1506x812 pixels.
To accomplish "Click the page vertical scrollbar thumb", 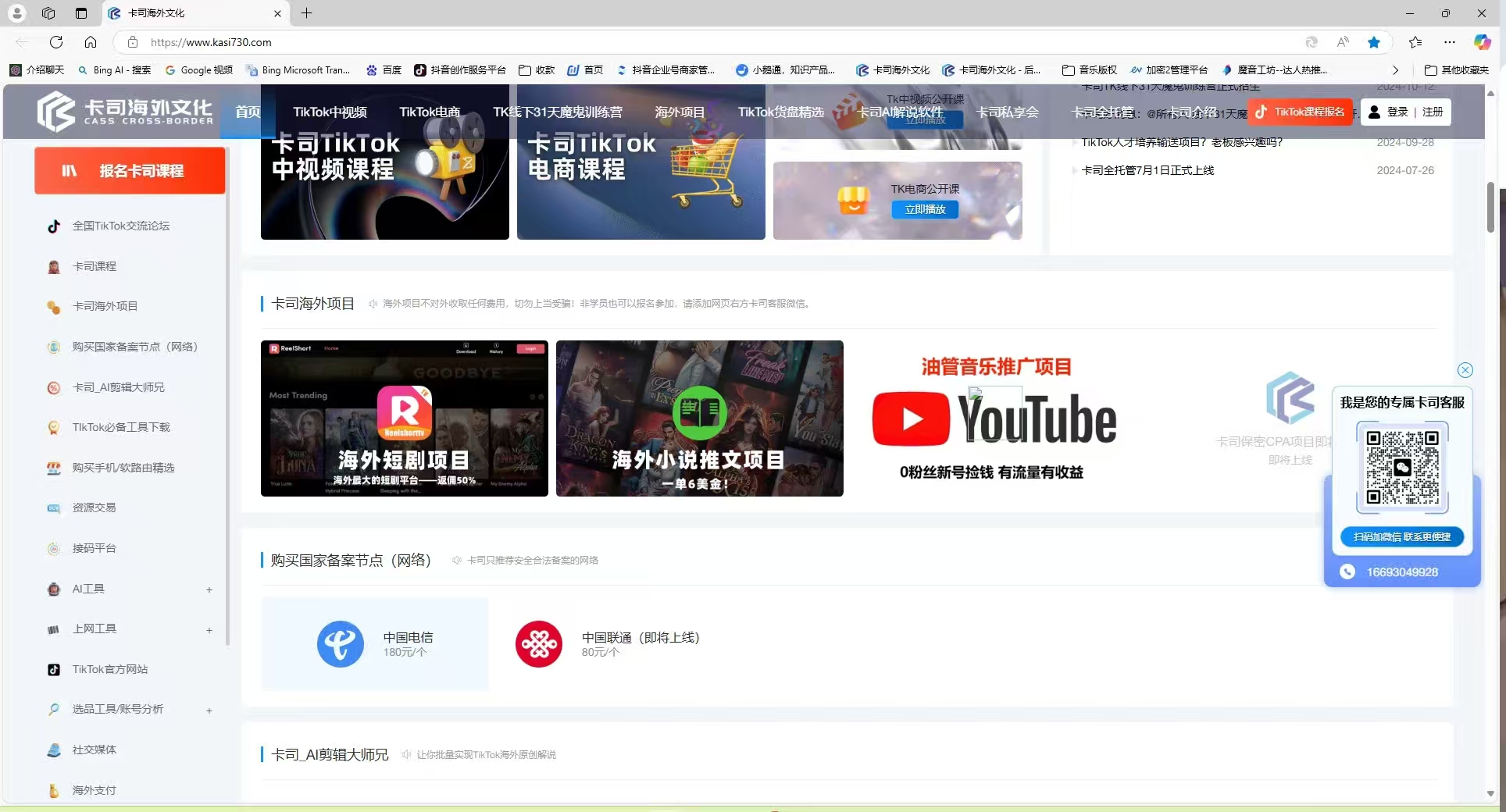I will (1490, 207).
